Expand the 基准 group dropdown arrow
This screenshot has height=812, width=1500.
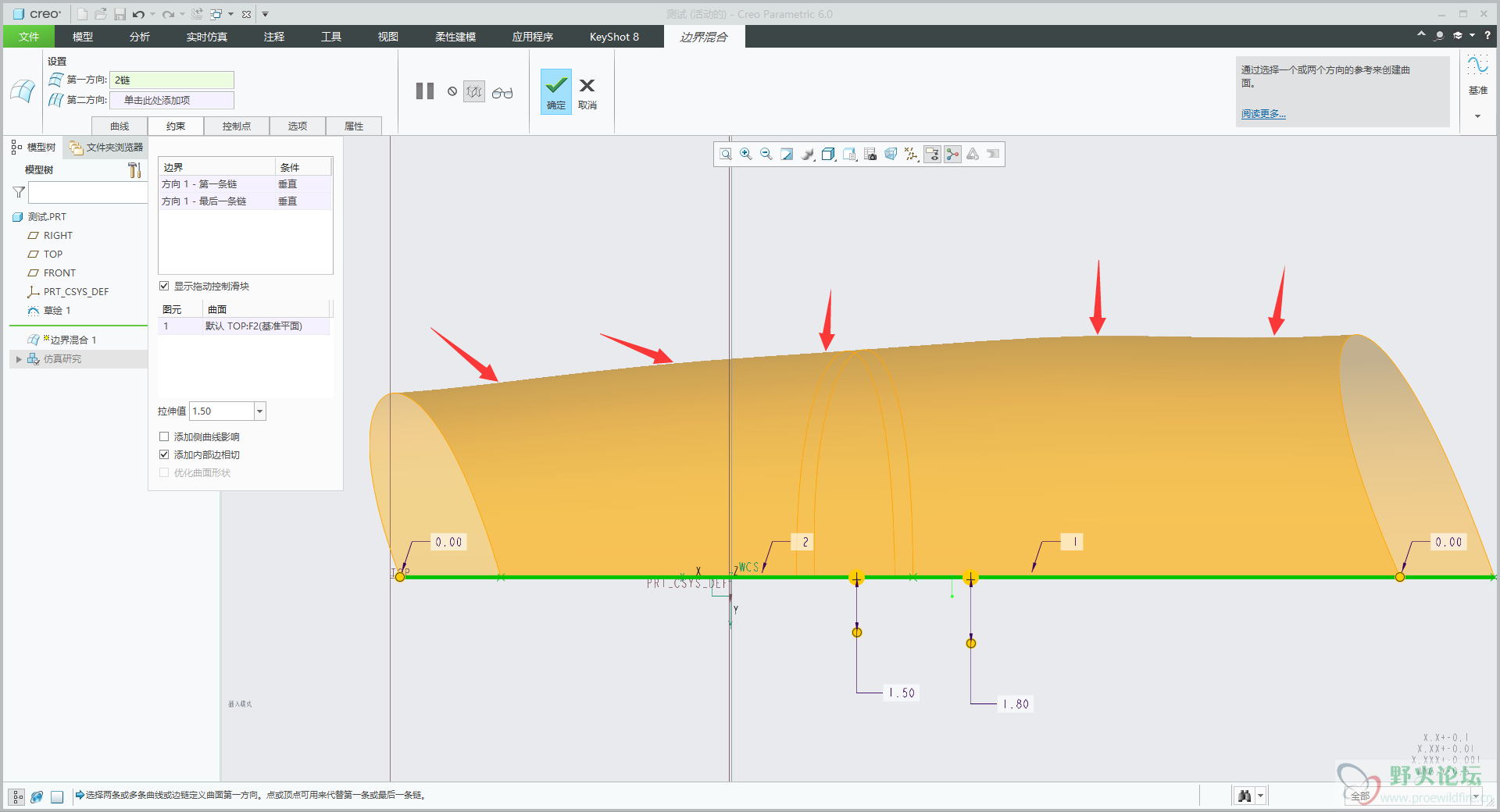(x=1477, y=116)
